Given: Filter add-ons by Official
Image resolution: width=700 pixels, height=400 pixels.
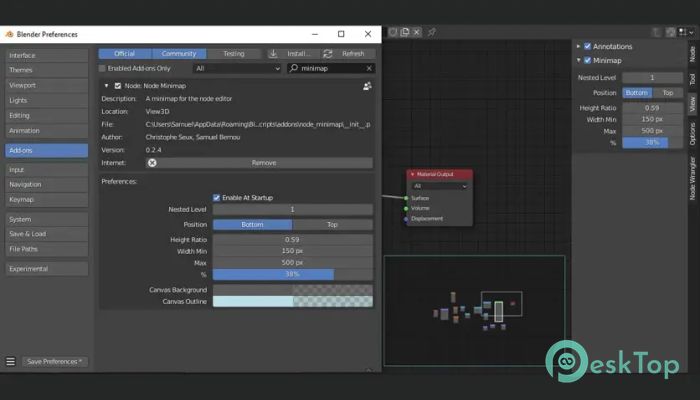Looking at the screenshot, I should (125, 54).
